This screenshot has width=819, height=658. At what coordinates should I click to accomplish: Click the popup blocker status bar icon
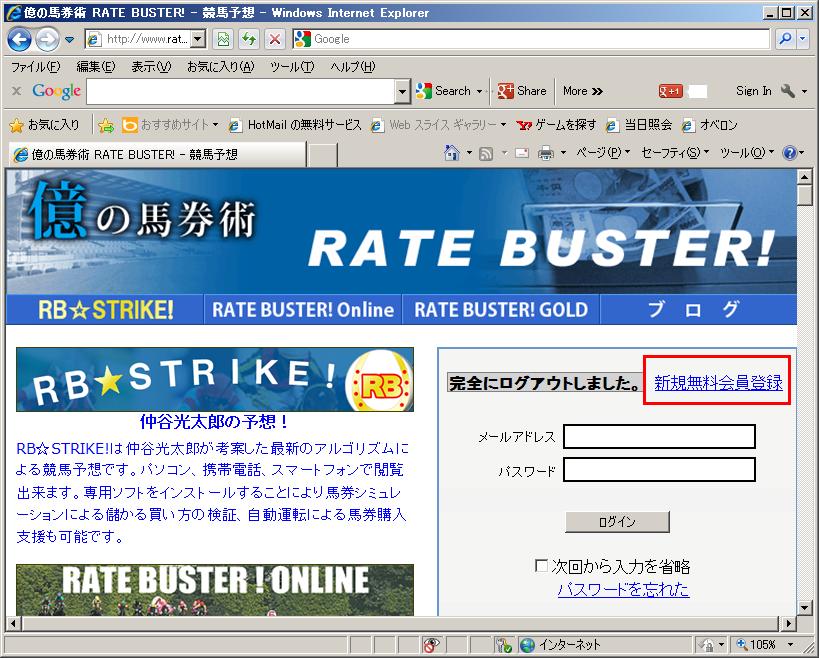point(431,645)
